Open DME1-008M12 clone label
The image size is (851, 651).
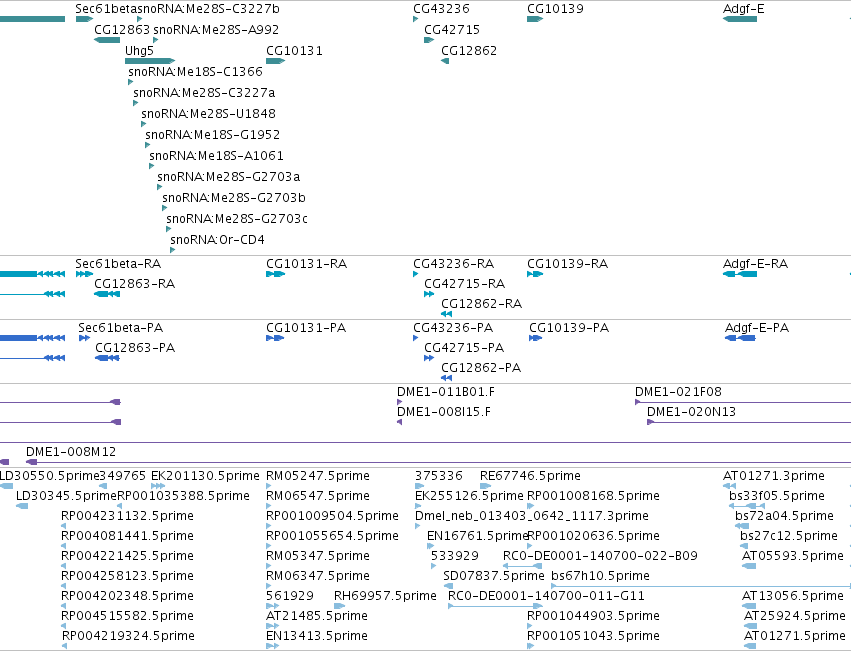(x=71, y=452)
